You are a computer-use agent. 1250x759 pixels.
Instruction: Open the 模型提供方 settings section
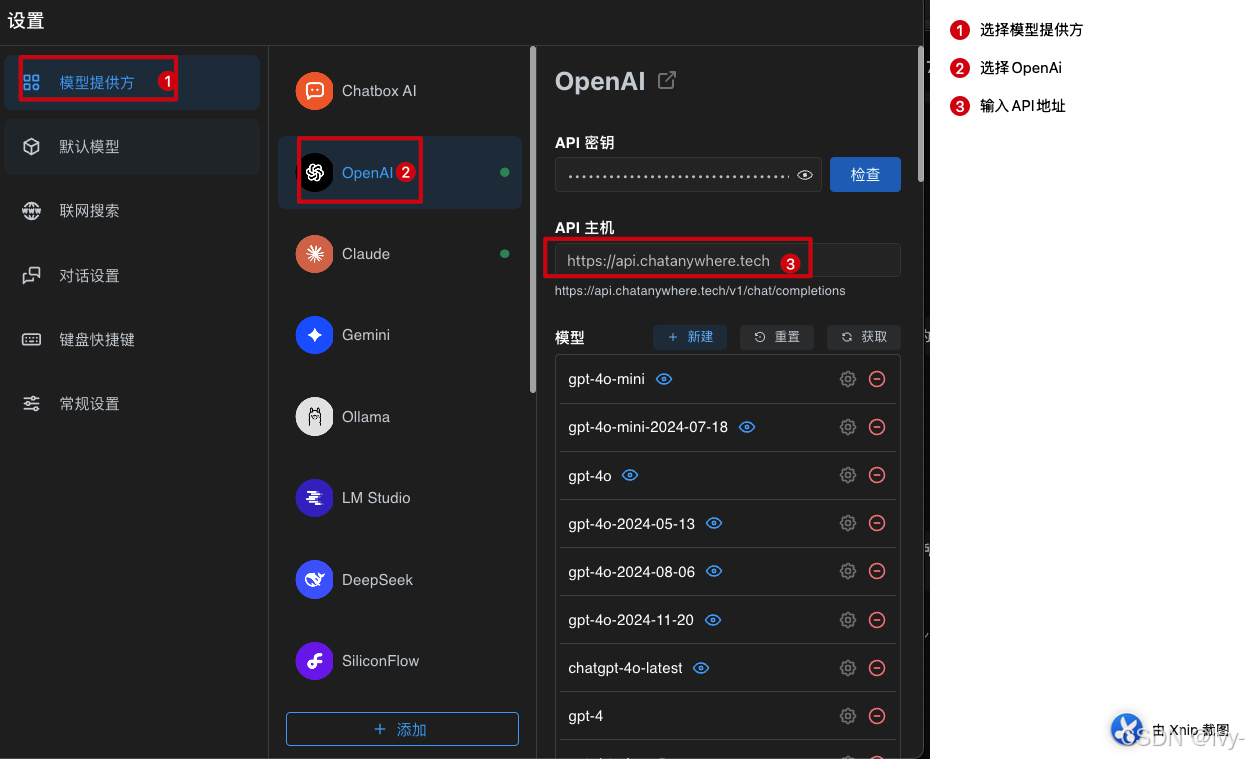[132, 82]
